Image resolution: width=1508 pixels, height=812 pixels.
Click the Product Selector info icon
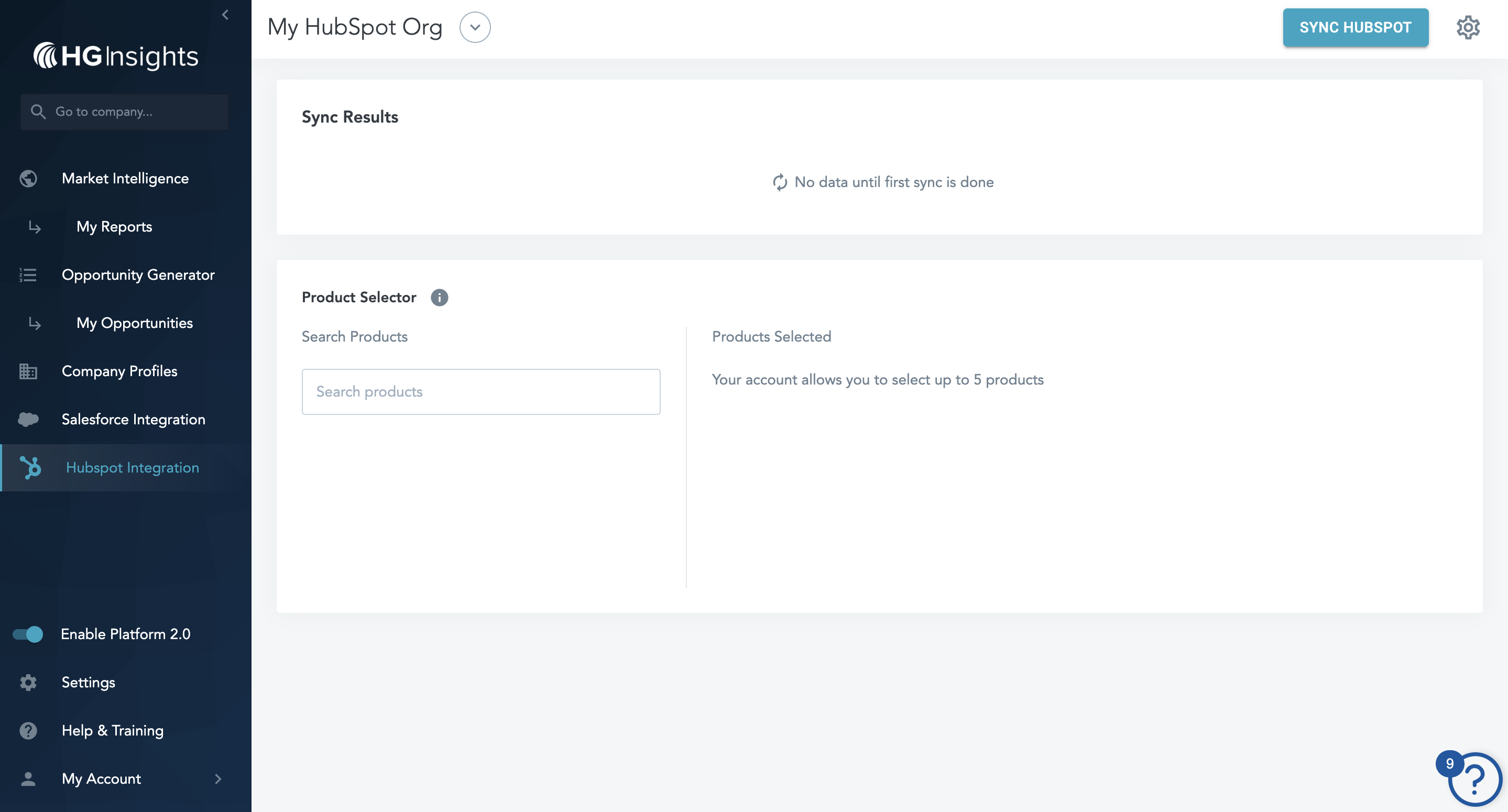(439, 298)
